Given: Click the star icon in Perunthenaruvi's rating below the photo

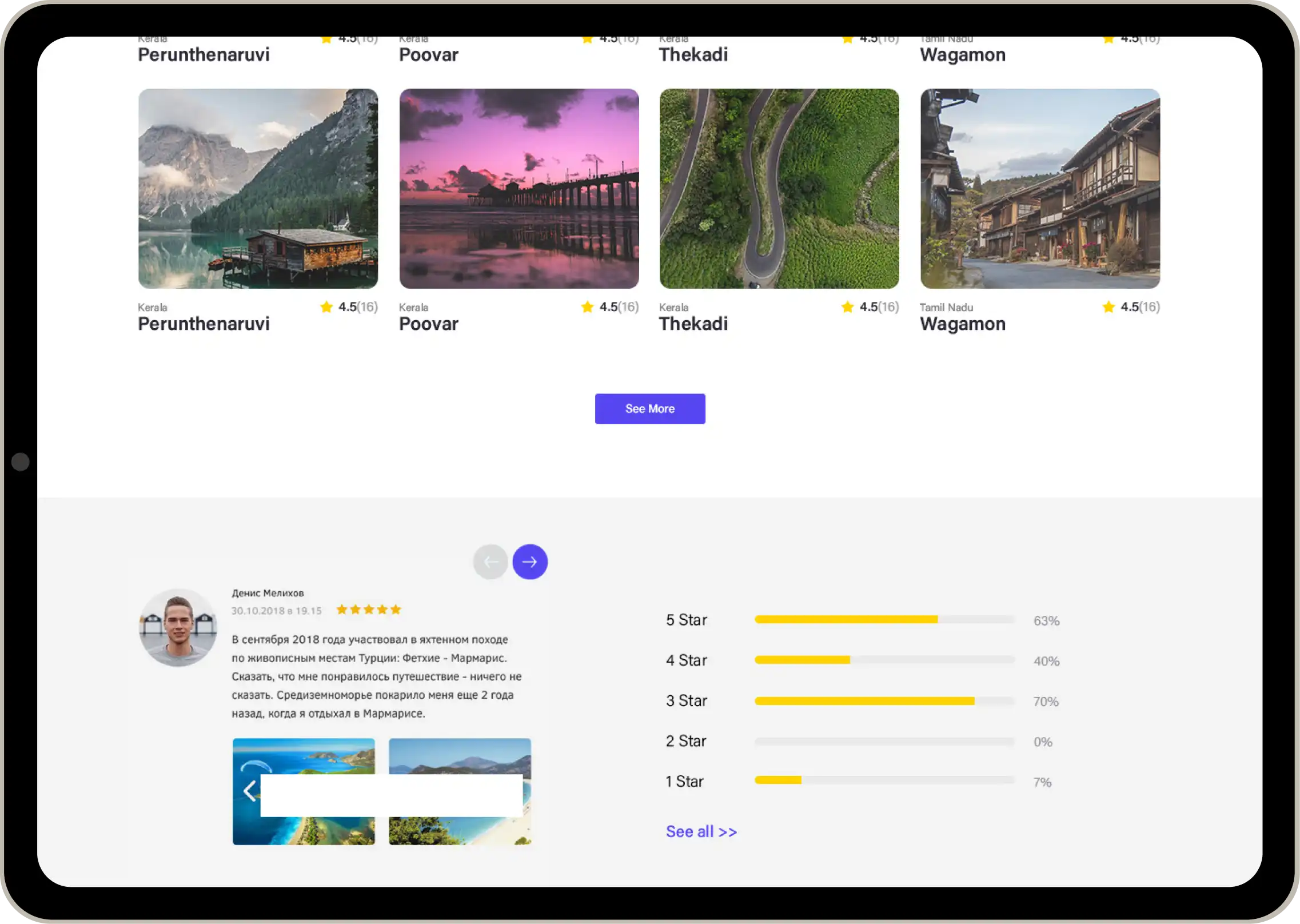Looking at the screenshot, I should [326, 307].
